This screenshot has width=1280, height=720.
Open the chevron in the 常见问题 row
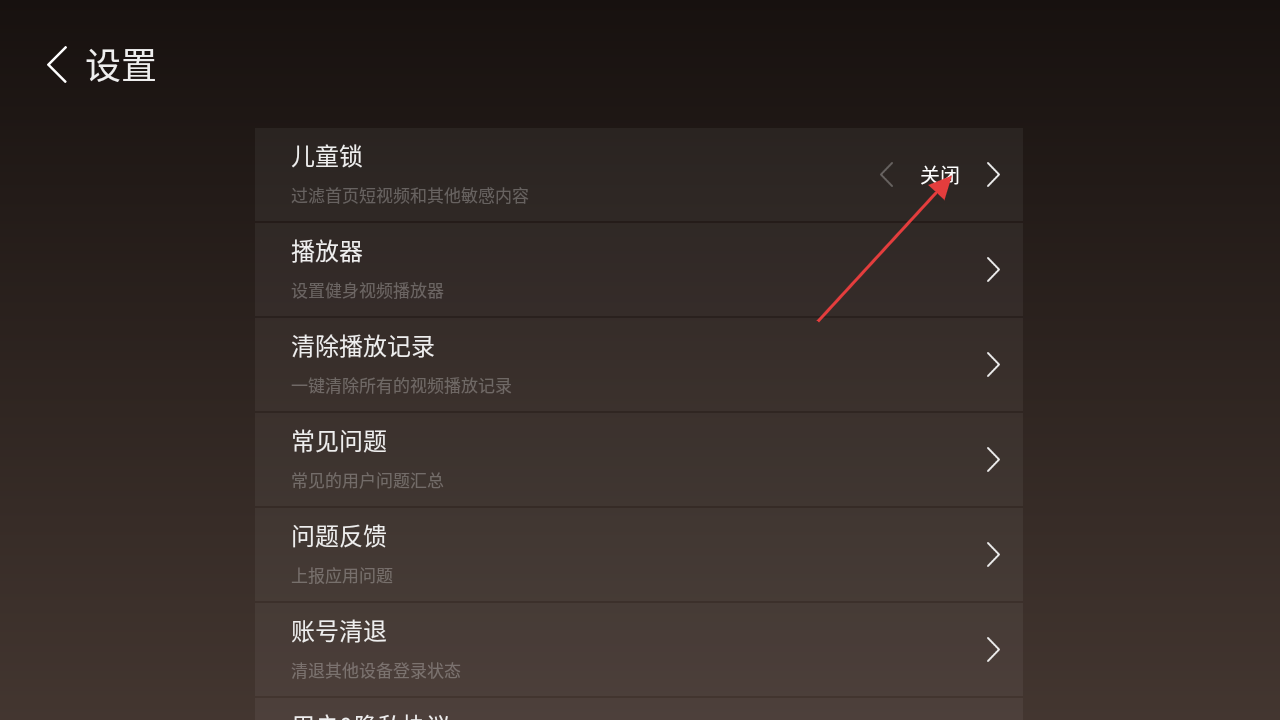993,460
